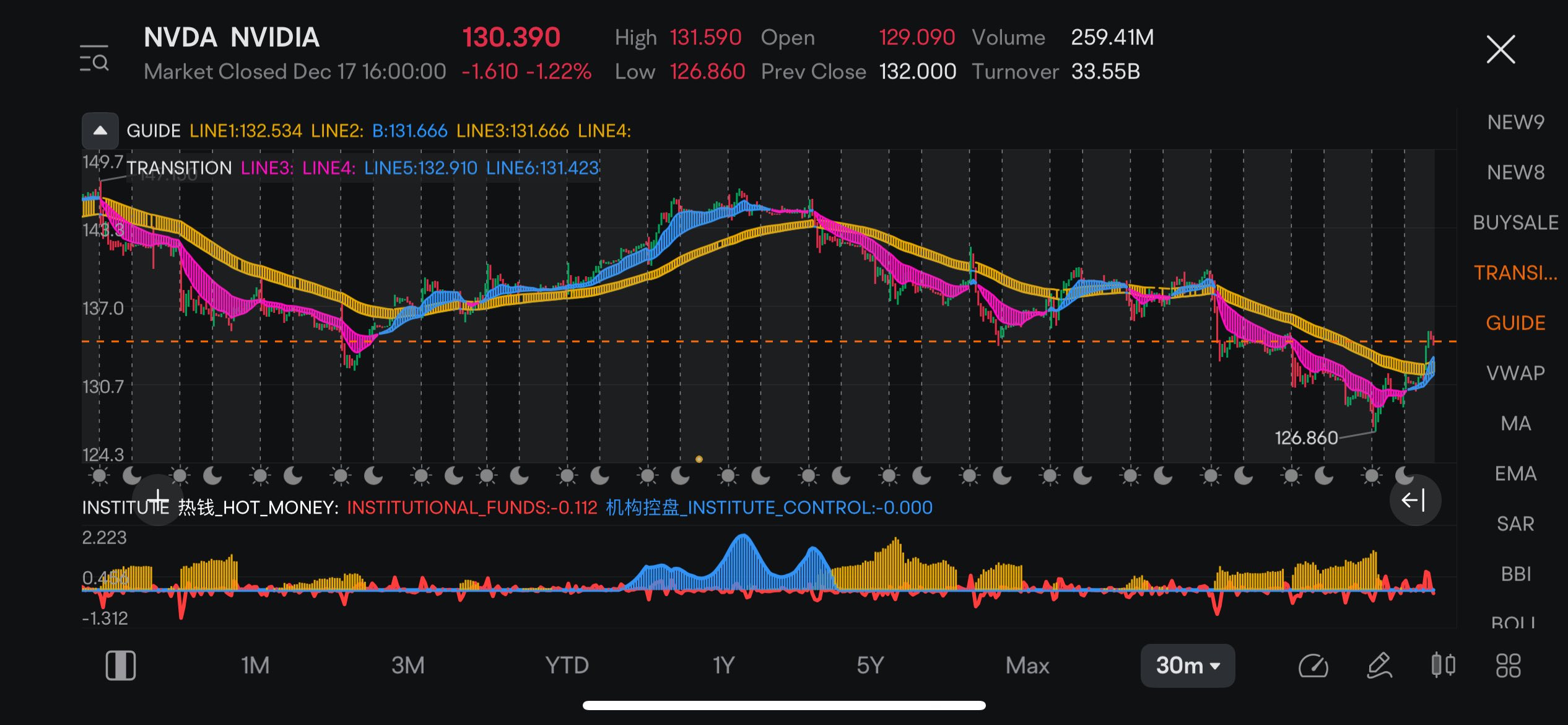Enable the VWAP indicator
Image resolution: width=1568 pixels, height=725 pixels.
pyautogui.click(x=1515, y=373)
